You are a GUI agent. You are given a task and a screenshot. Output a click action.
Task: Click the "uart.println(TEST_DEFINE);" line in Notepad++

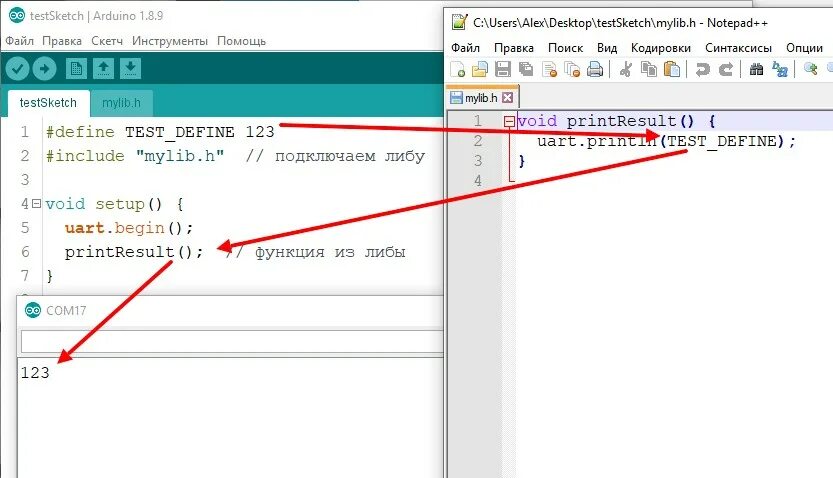667,141
